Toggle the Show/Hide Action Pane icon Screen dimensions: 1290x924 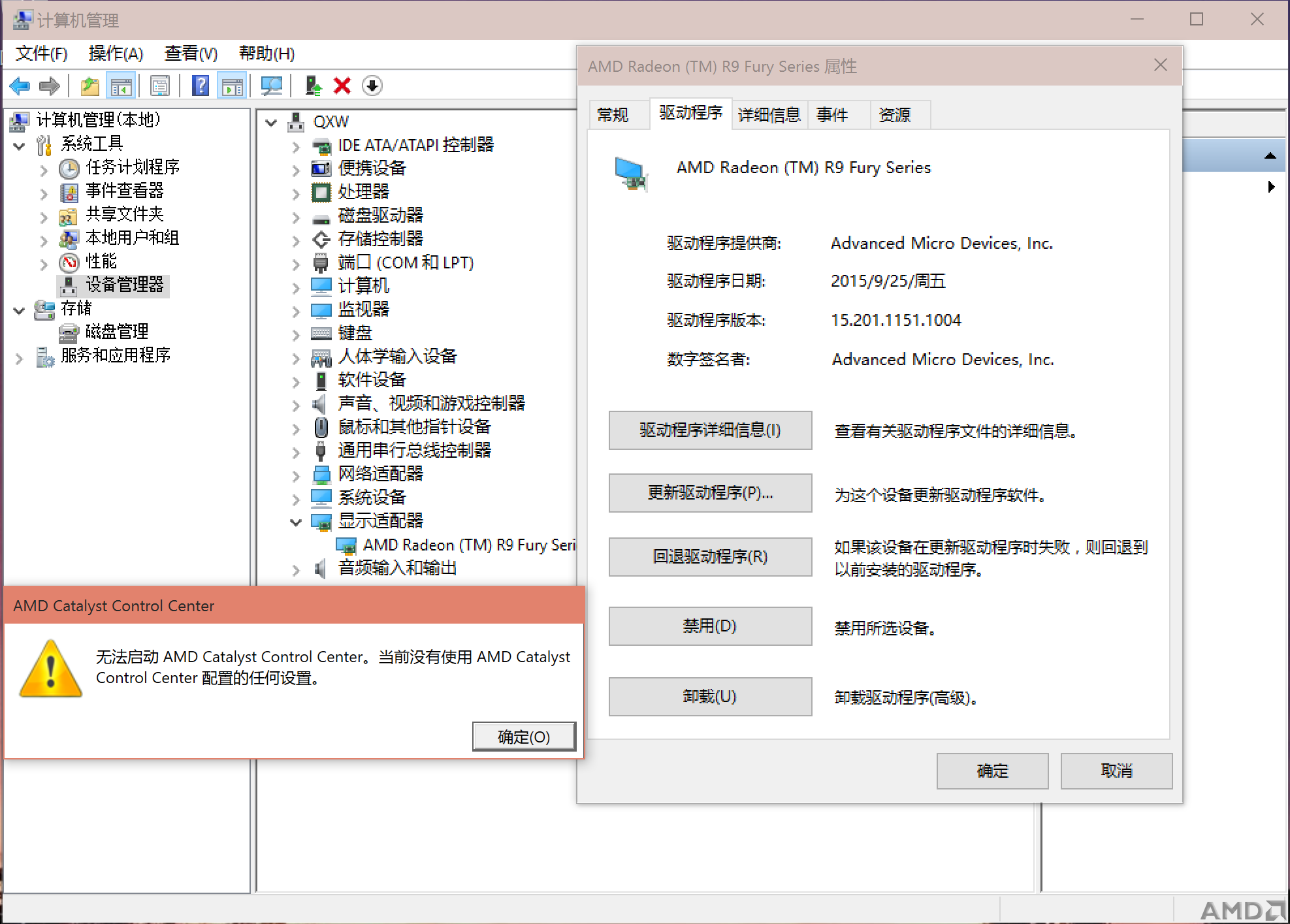click(x=232, y=86)
